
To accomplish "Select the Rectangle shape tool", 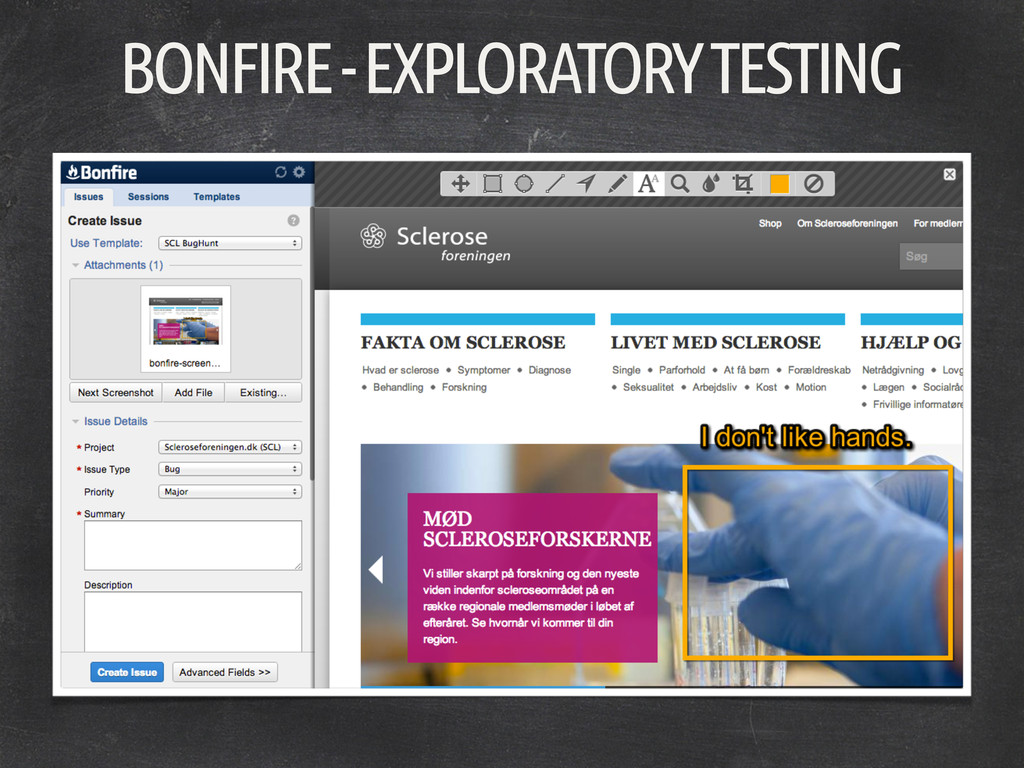I will coord(492,184).
